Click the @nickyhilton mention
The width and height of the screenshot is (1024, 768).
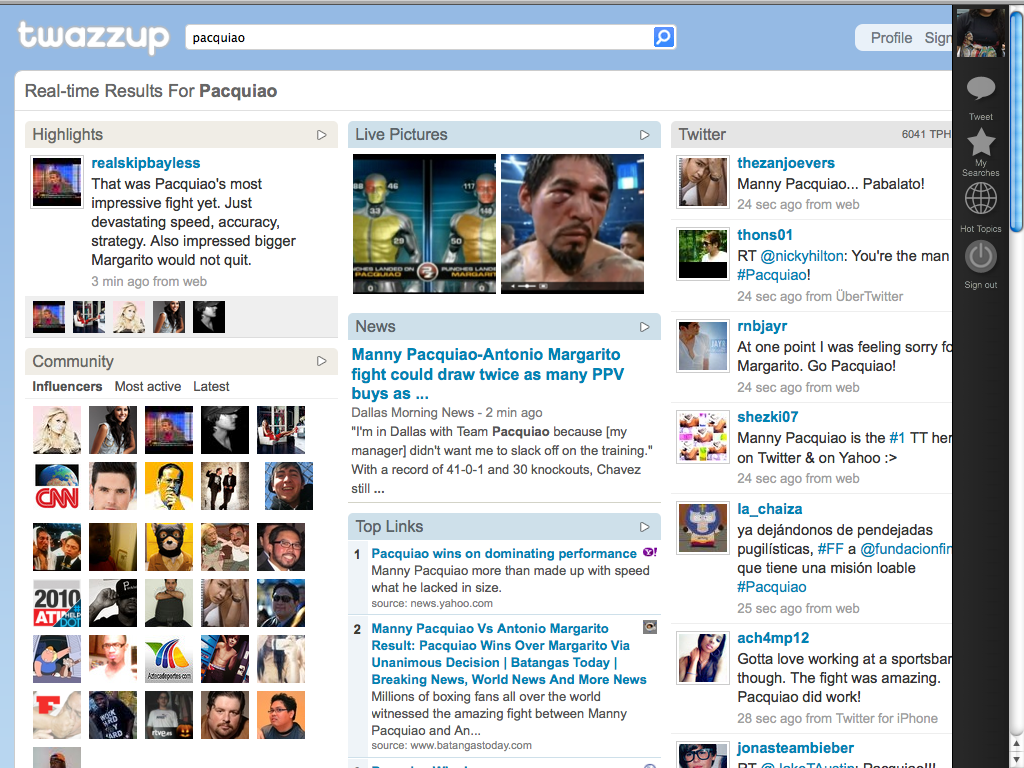tap(803, 255)
